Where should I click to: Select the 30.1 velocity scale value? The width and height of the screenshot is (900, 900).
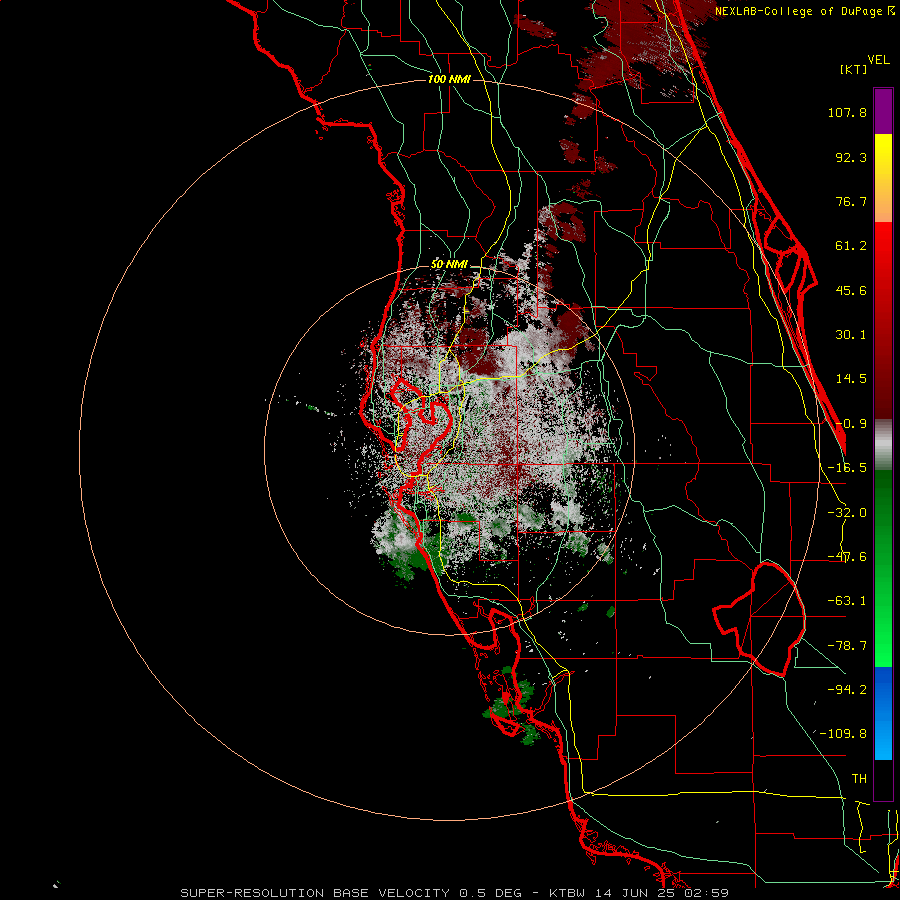tap(851, 335)
